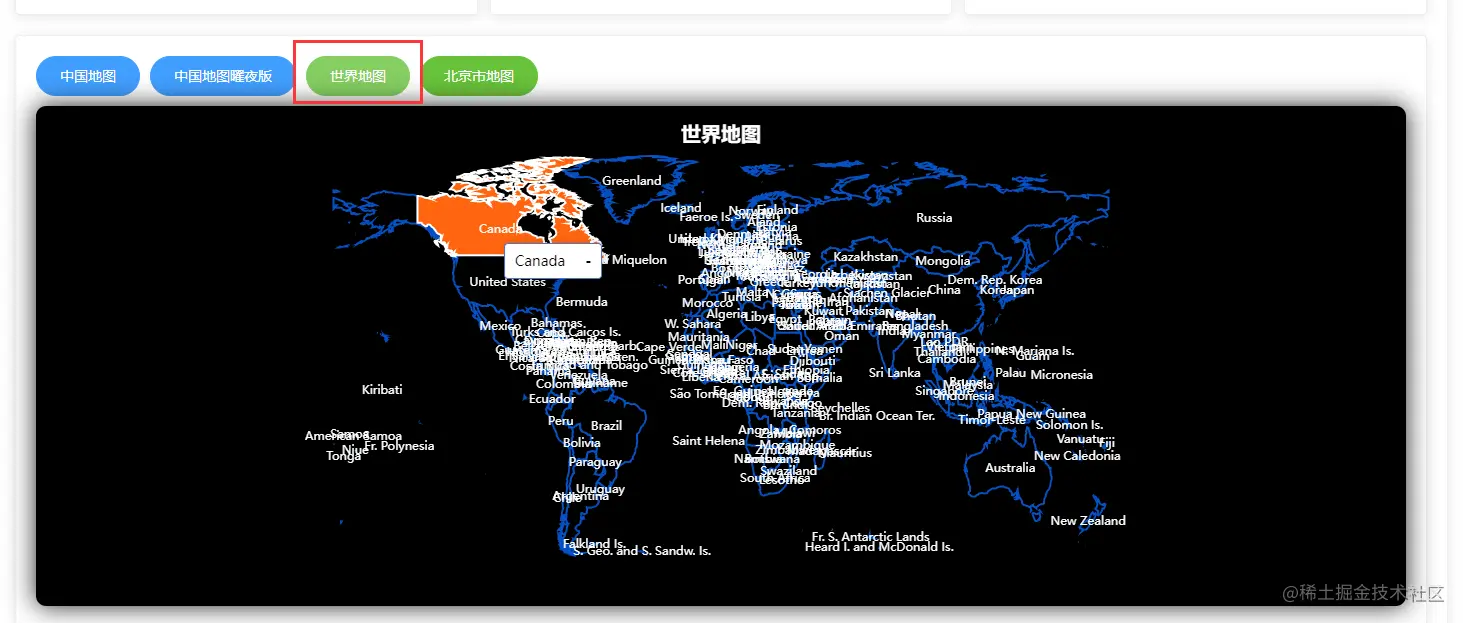The width and height of the screenshot is (1463, 623).
Task: Click the New Zealand label
Action: coord(1088,521)
